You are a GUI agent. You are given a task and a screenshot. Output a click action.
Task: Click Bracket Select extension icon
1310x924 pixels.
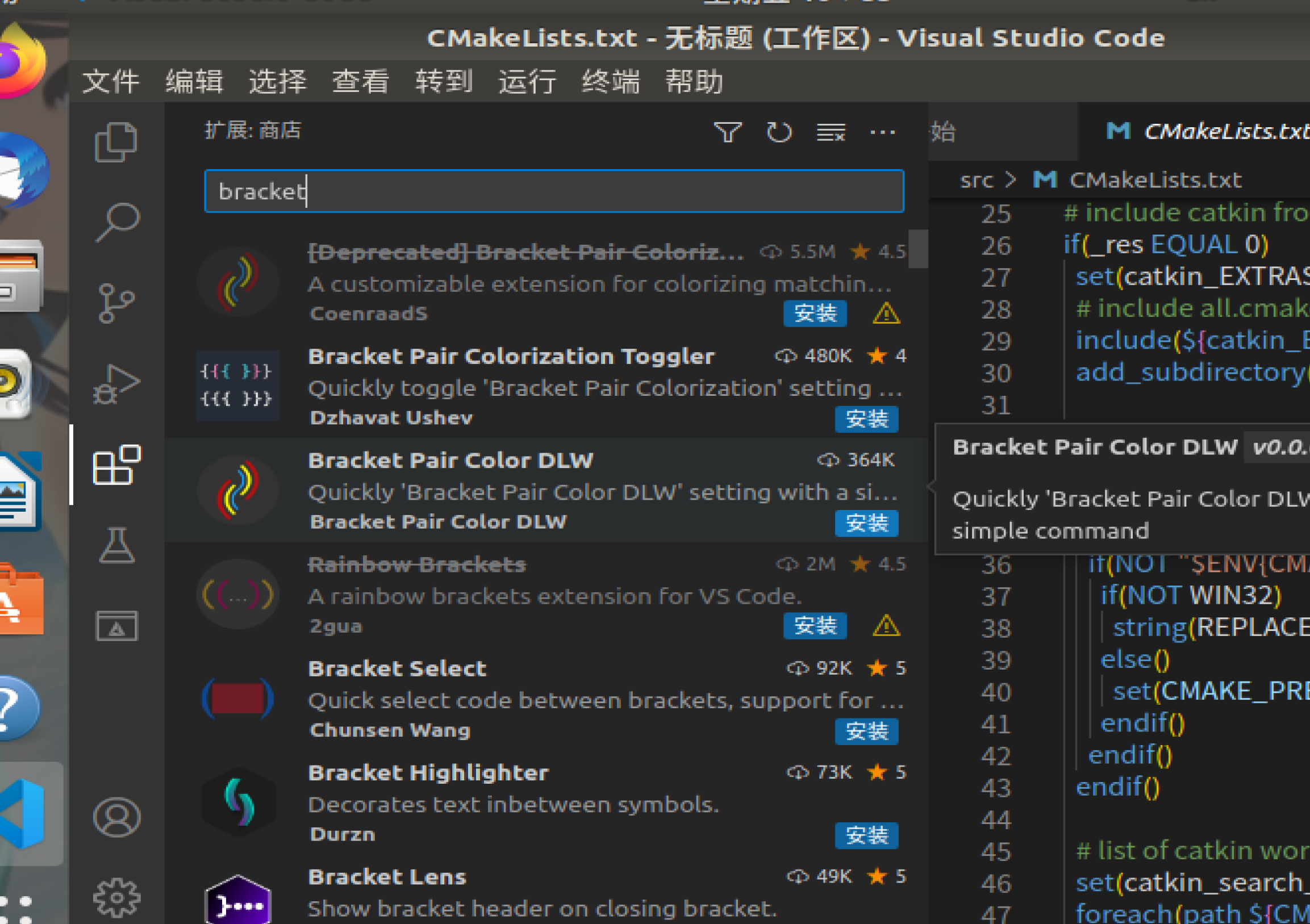[x=238, y=698]
